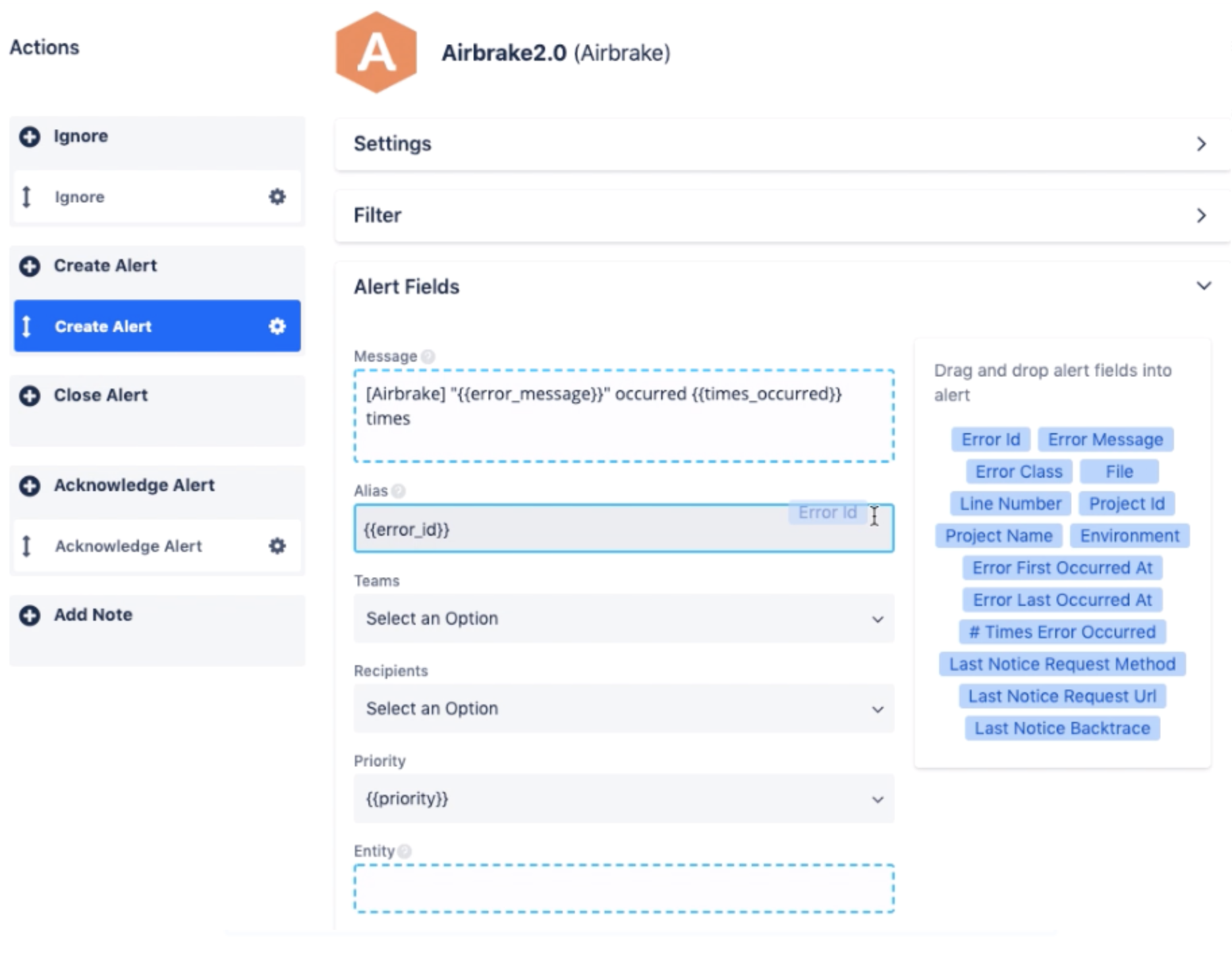Click the reorder handle on Acknowledge Alert row
1232x954 pixels.
[x=26, y=546]
